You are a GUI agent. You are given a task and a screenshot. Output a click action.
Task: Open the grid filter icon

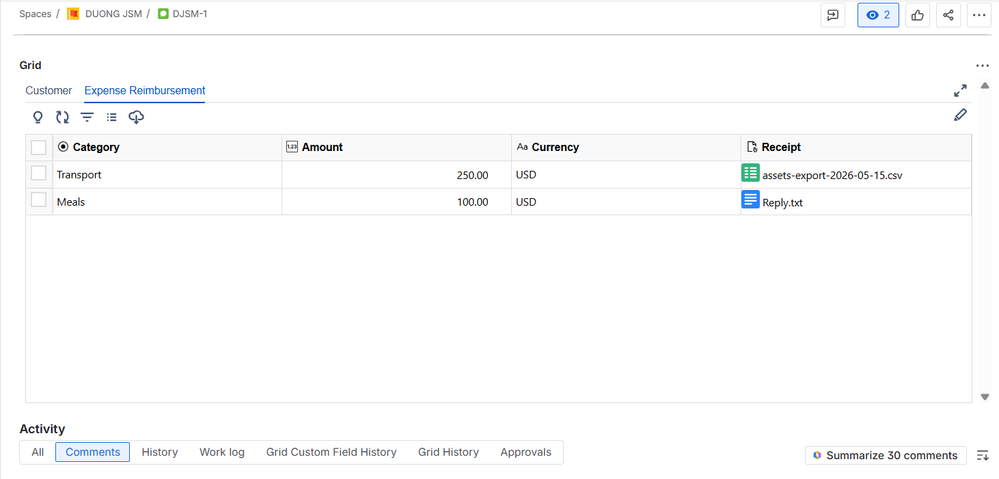coord(87,117)
